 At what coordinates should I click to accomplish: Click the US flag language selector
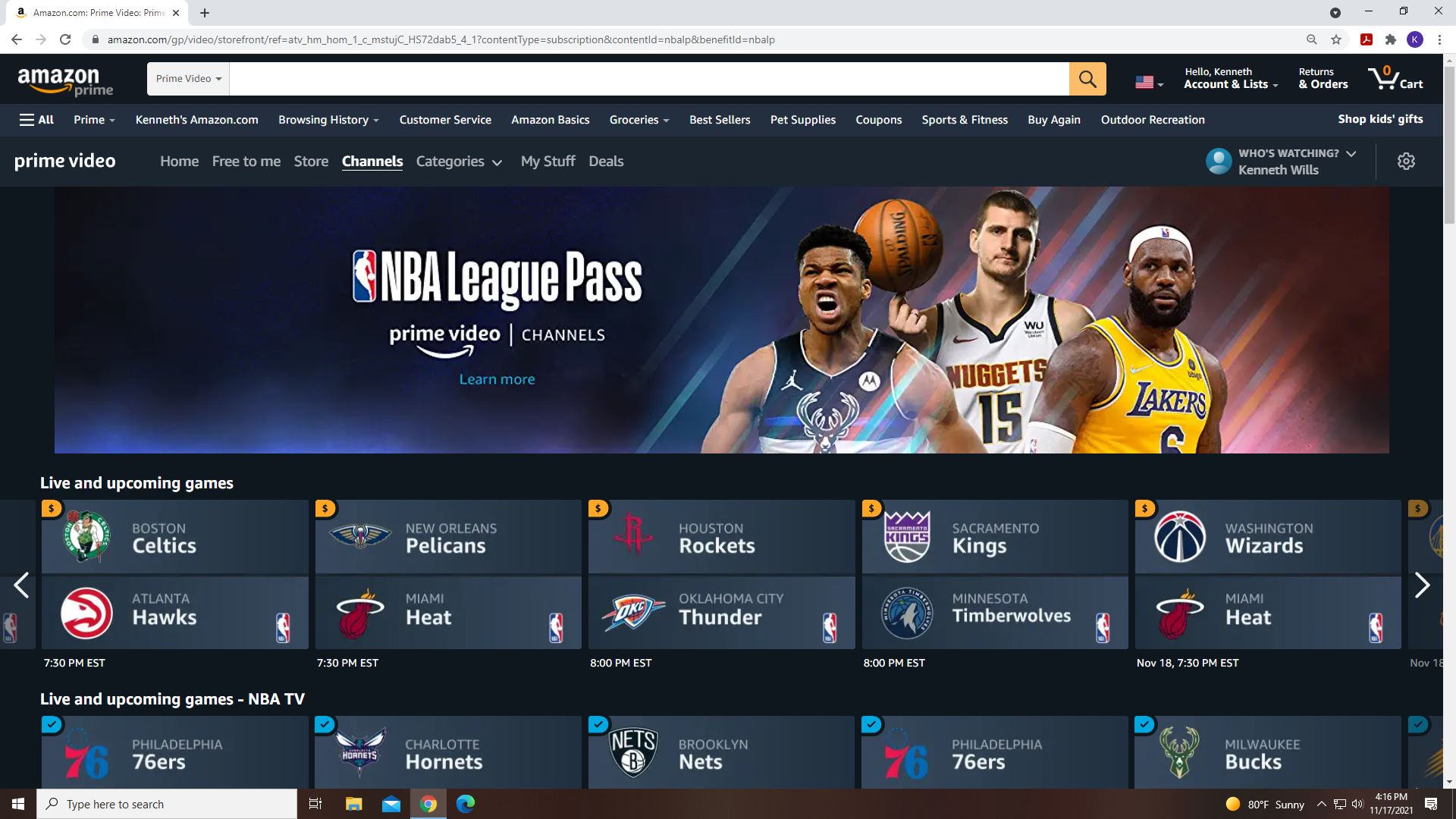[x=1148, y=82]
